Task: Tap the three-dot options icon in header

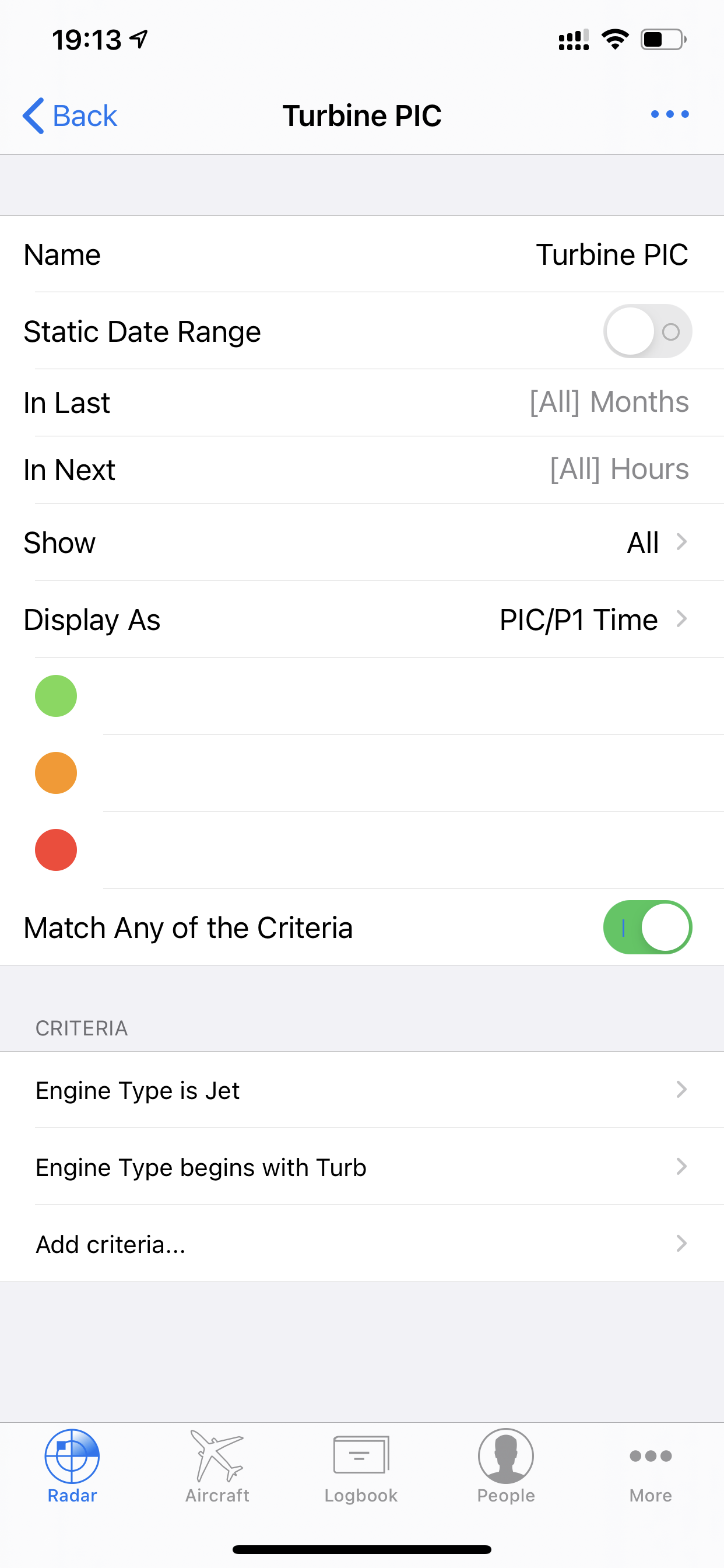Action: pyautogui.click(x=669, y=114)
